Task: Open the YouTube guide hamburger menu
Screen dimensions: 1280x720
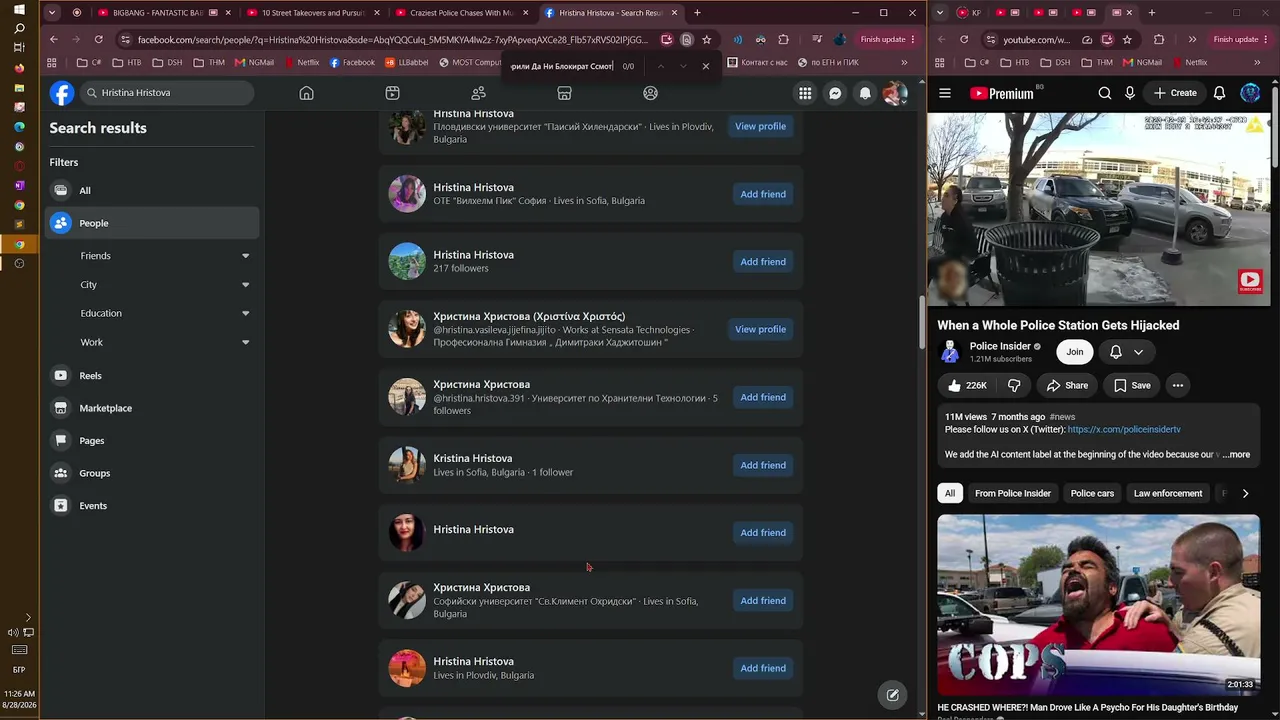Action: [945, 93]
